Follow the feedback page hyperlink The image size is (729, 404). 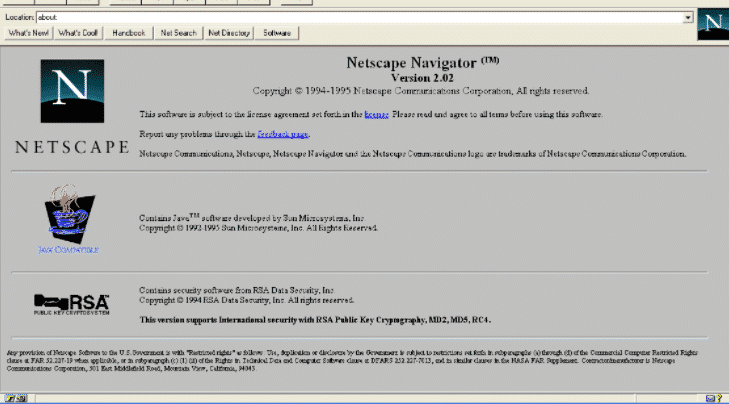point(283,134)
